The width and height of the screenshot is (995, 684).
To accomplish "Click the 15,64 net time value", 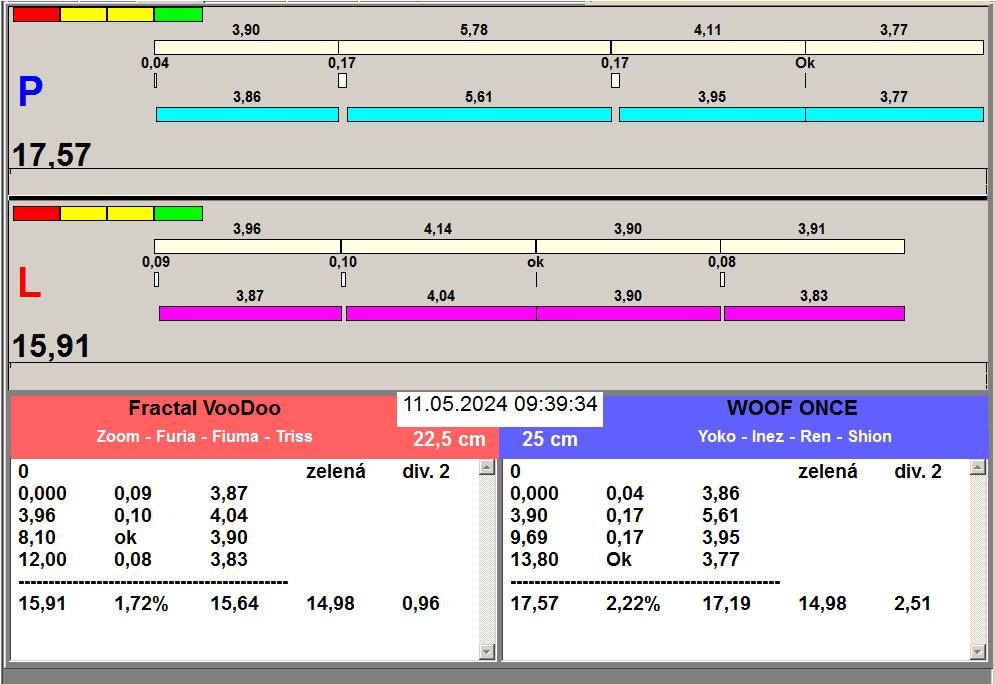I will (234, 603).
